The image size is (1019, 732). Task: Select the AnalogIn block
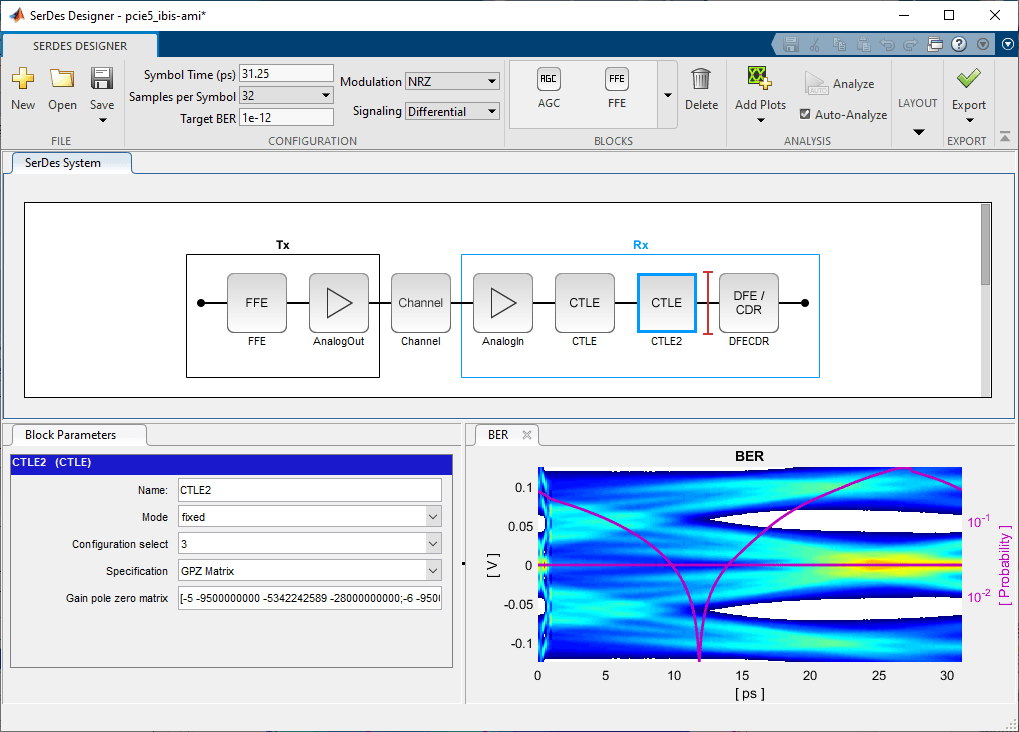[502, 303]
